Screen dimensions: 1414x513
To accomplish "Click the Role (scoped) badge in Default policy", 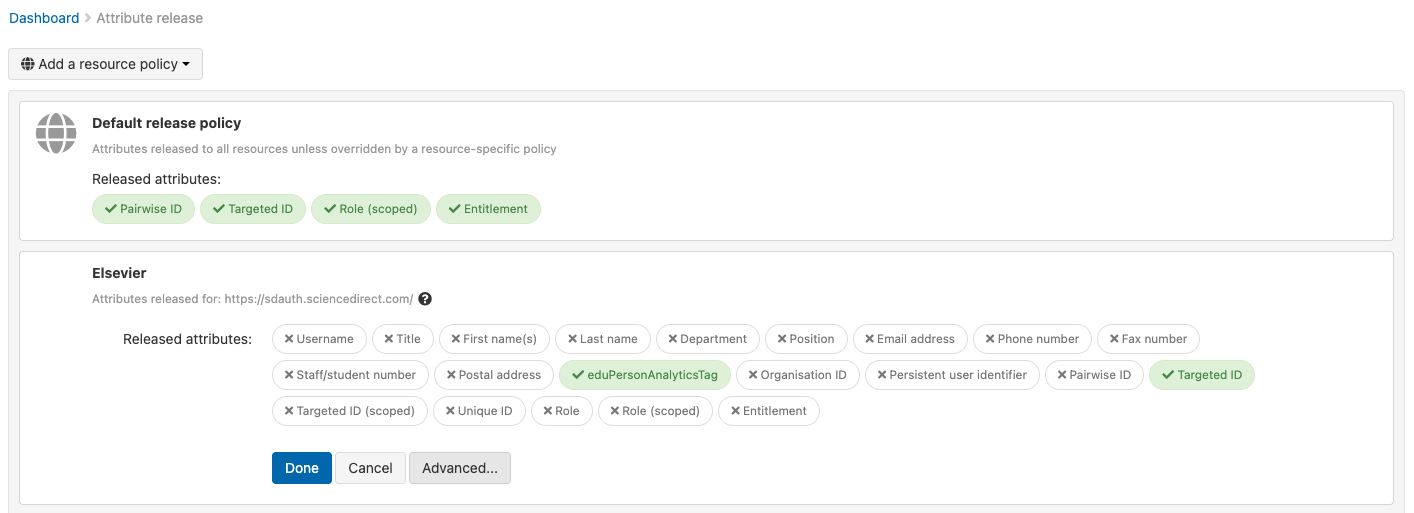I will 371,209.
